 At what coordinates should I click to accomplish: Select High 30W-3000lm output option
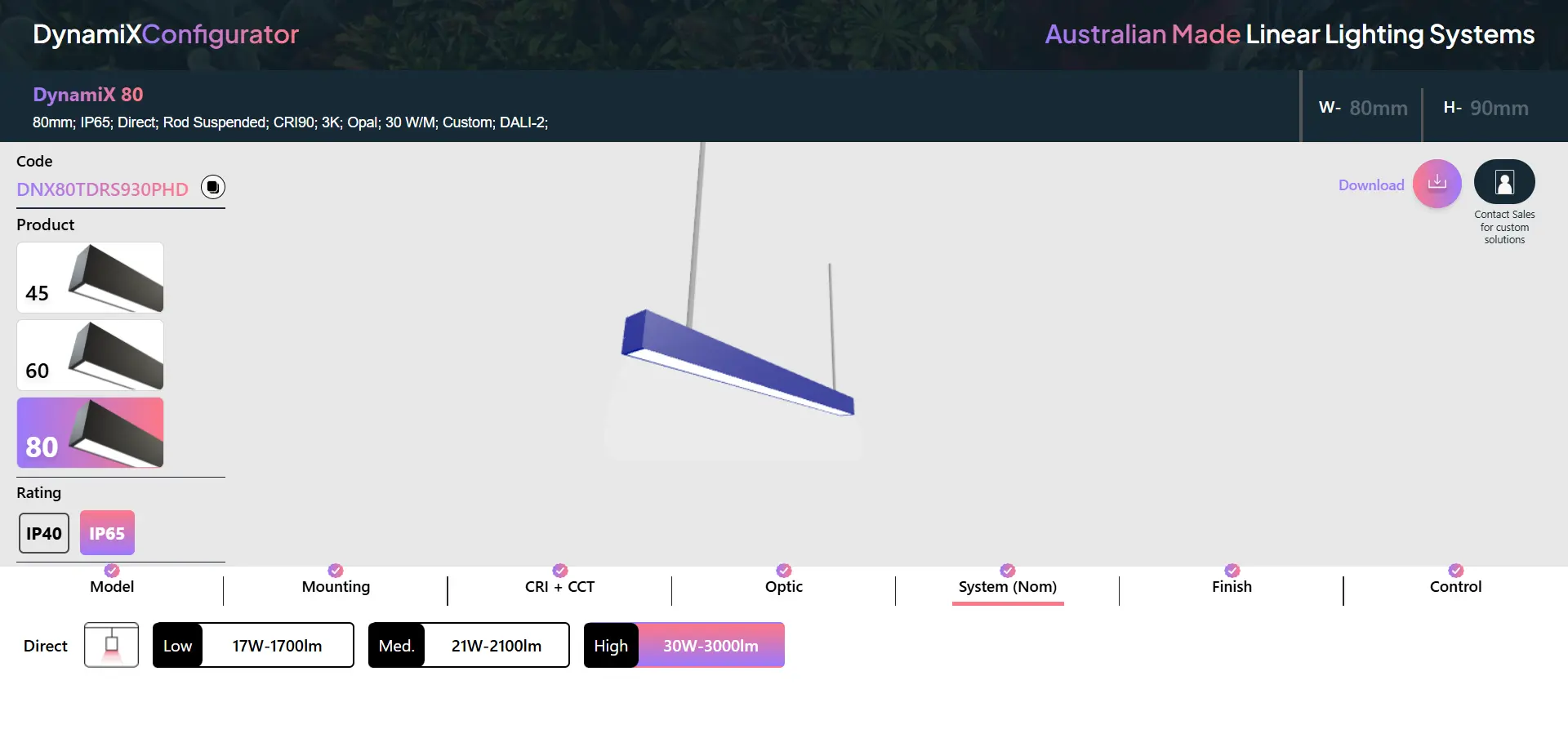coord(684,645)
